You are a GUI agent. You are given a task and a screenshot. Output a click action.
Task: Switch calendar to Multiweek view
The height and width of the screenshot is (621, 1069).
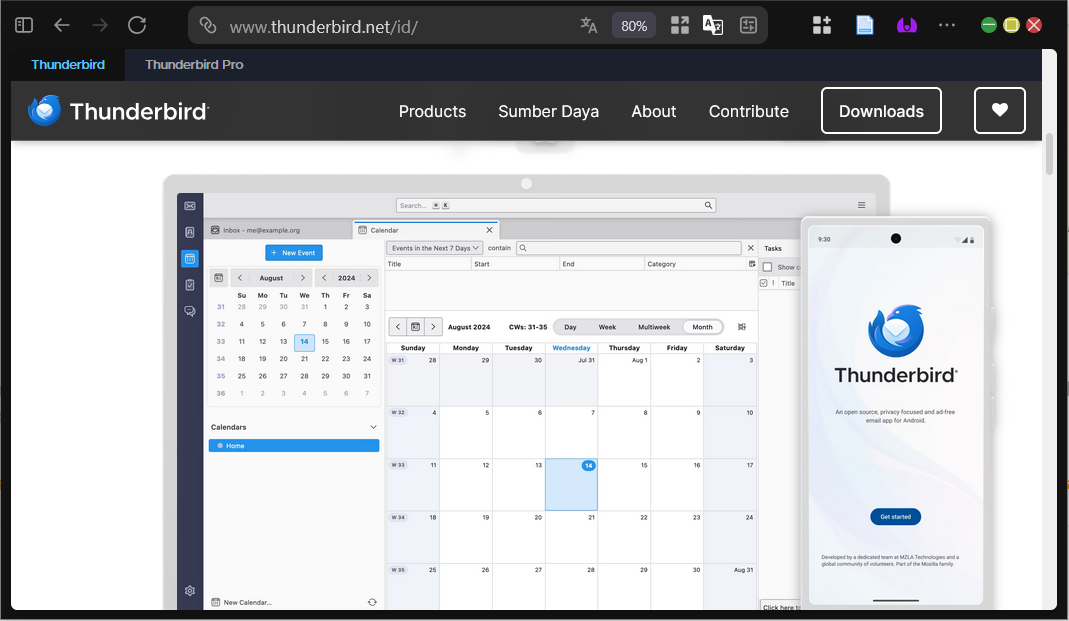click(x=654, y=327)
